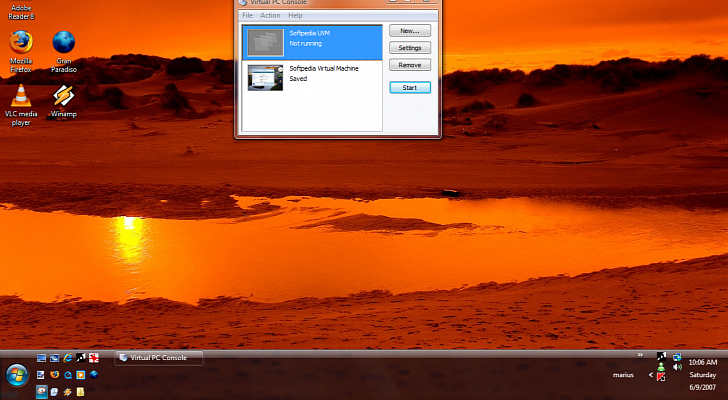Open the Action menu

tap(270, 16)
